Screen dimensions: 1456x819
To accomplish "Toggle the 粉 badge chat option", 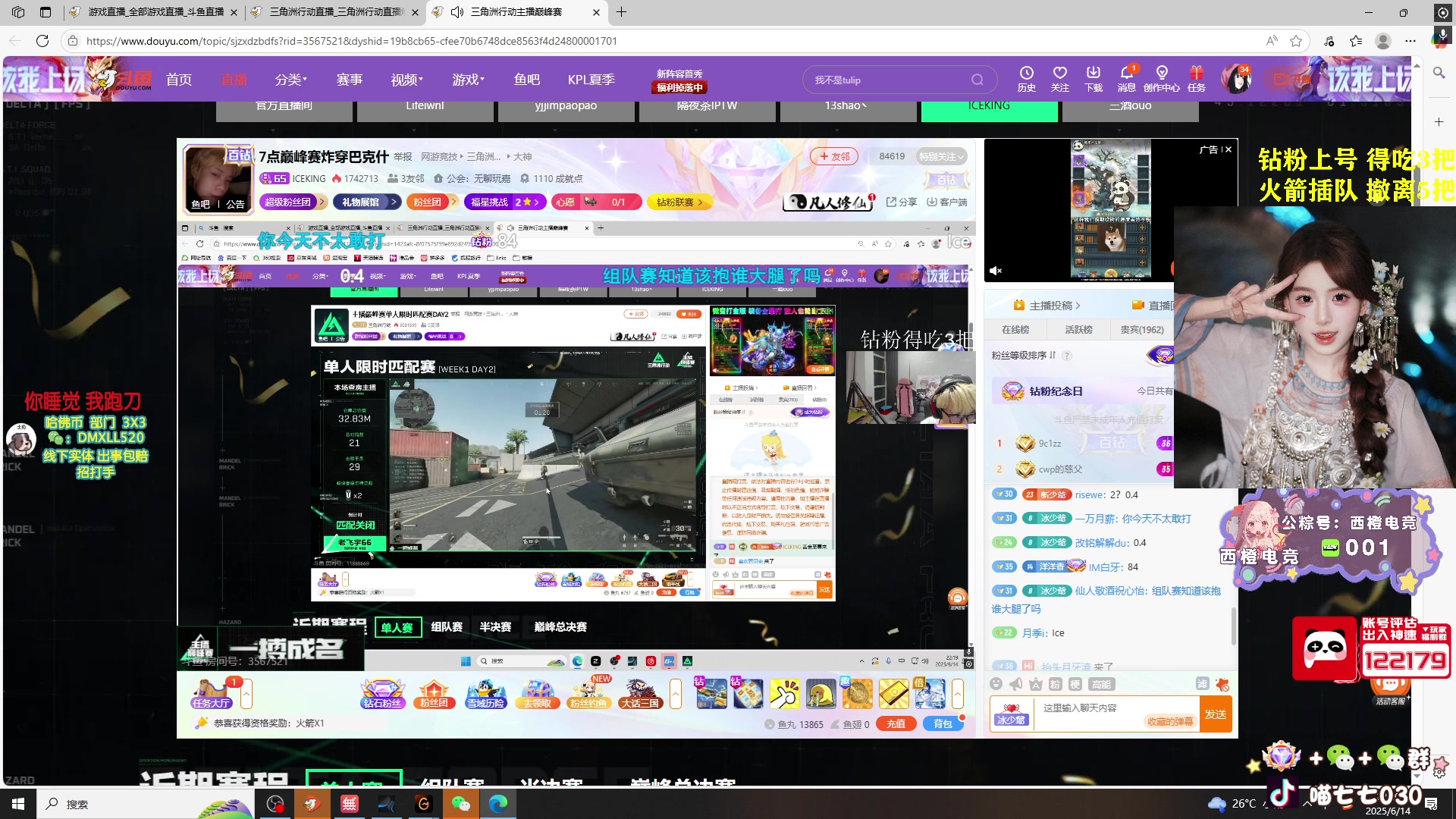I will (x=1056, y=684).
